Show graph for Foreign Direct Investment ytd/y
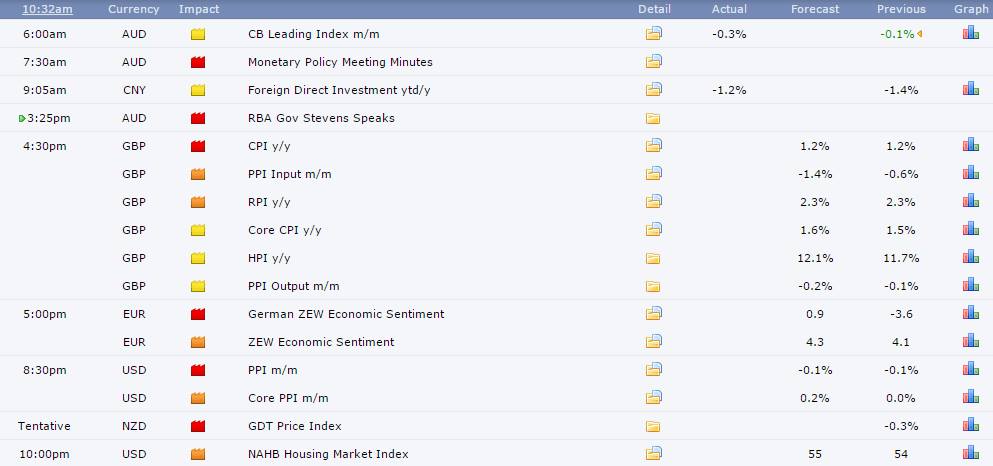 pos(970,90)
